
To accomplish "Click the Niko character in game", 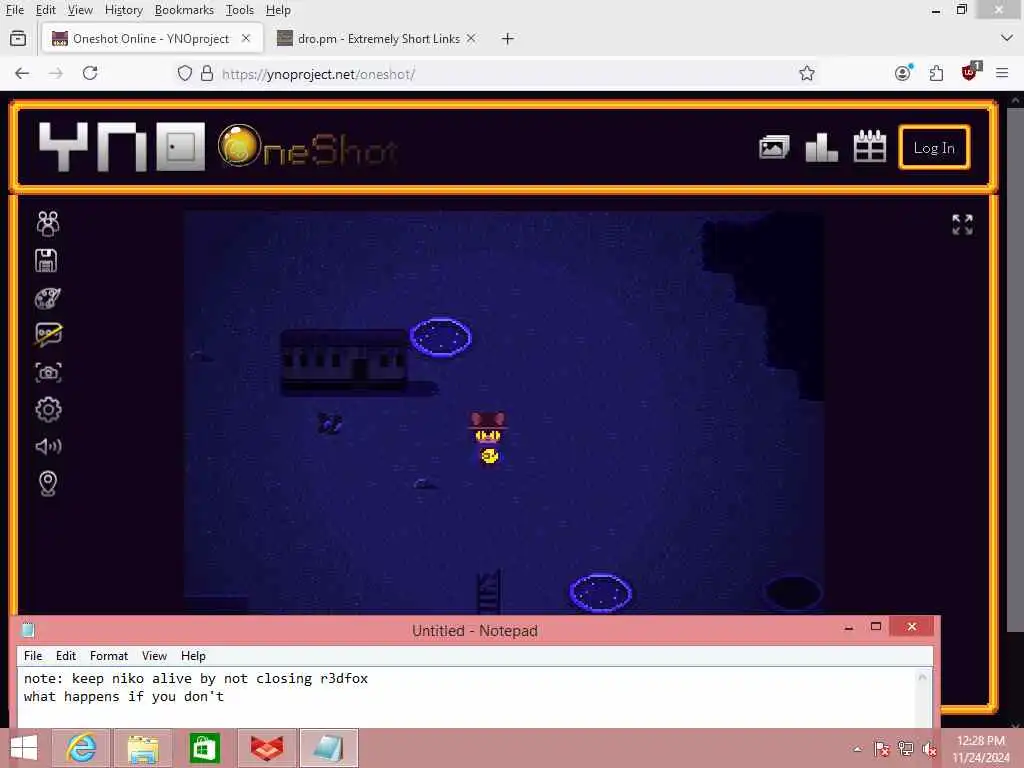I will (488, 438).
